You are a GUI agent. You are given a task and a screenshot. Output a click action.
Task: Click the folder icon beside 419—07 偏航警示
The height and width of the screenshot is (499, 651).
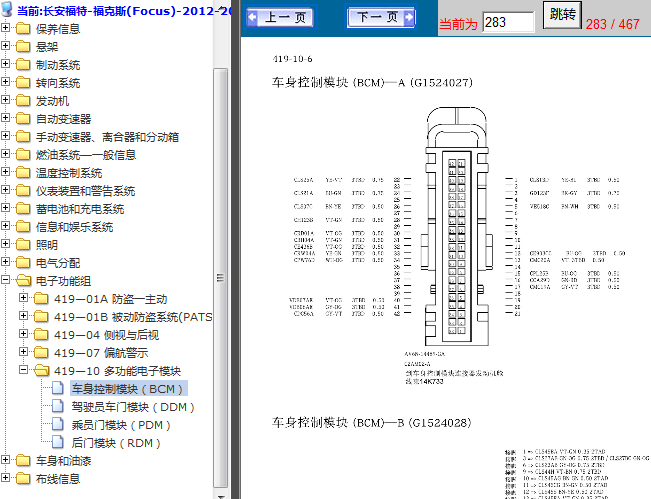(41, 352)
